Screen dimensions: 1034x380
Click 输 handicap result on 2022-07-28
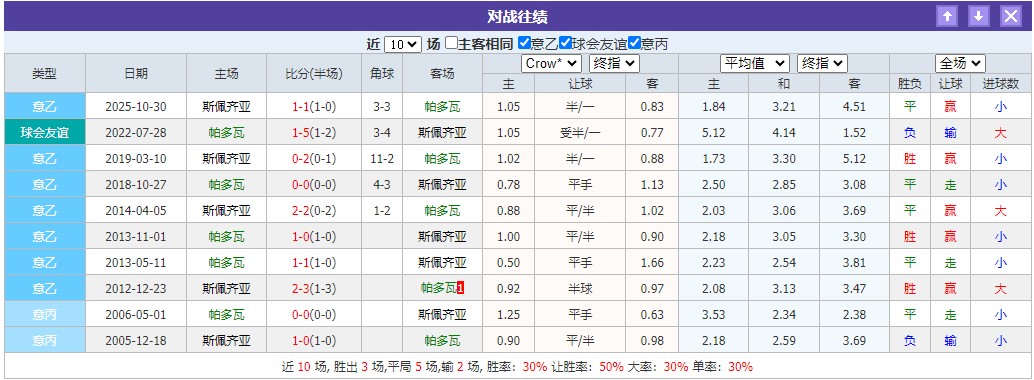(950, 133)
